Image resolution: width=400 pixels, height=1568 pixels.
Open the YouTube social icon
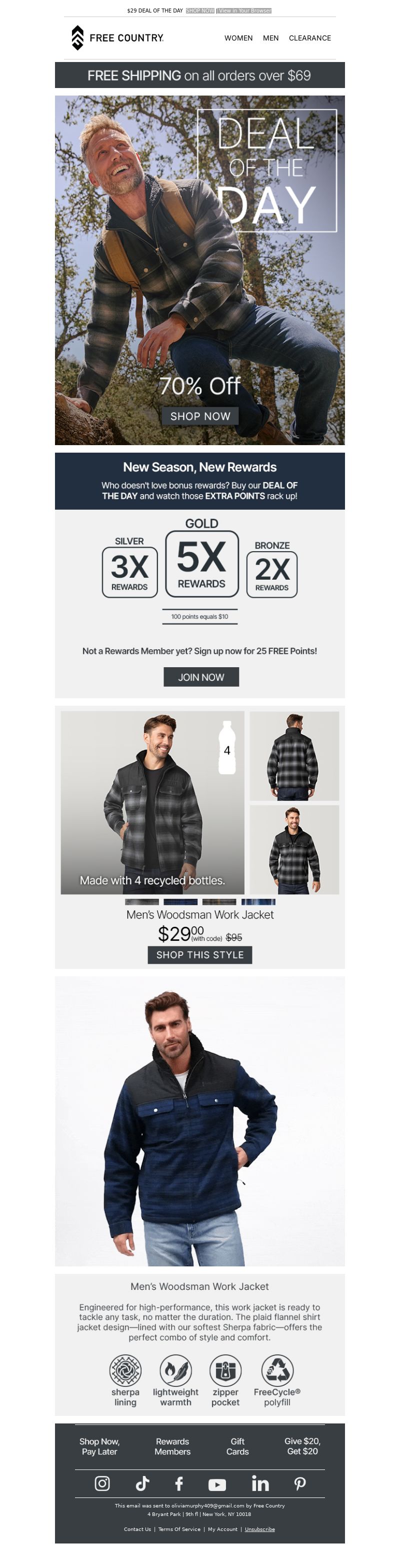(217, 1484)
